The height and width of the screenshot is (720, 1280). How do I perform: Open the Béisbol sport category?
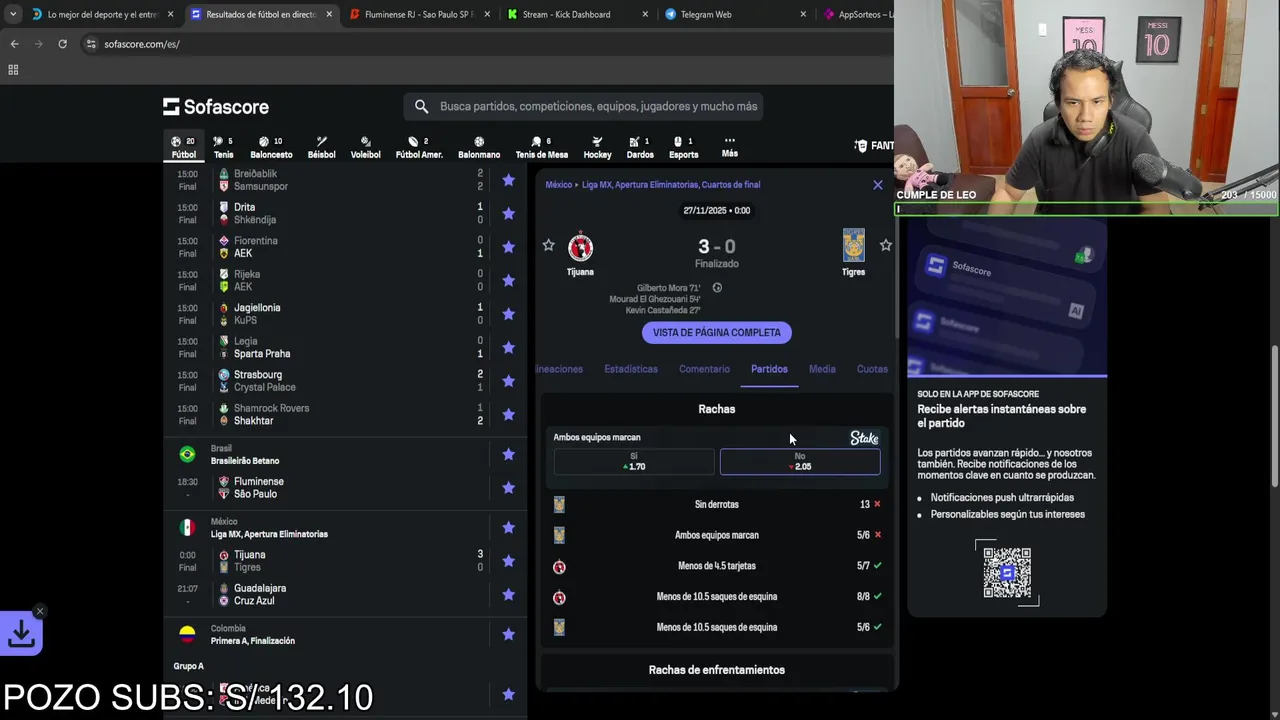tap(322, 147)
